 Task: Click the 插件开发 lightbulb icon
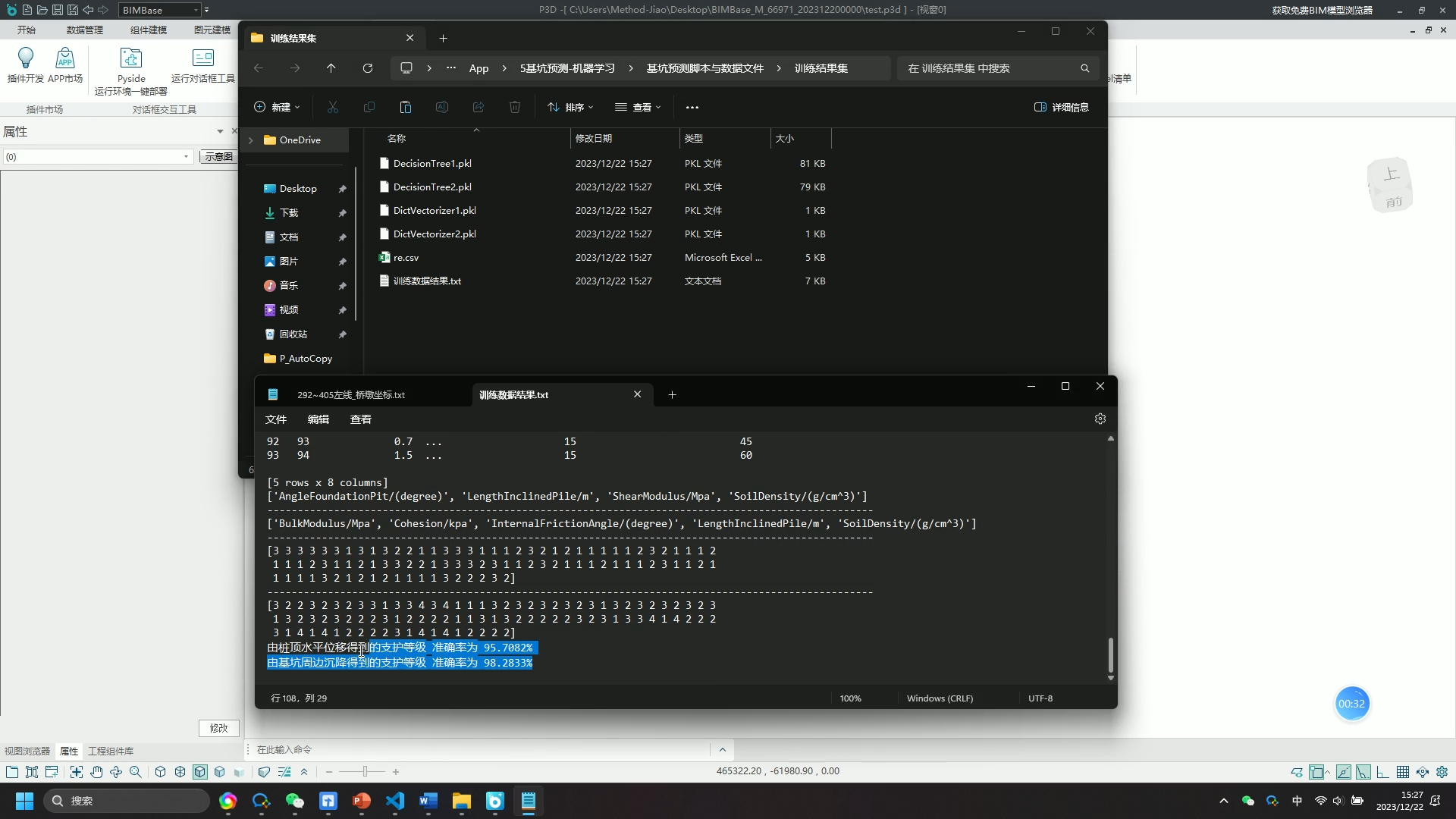(25, 58)
